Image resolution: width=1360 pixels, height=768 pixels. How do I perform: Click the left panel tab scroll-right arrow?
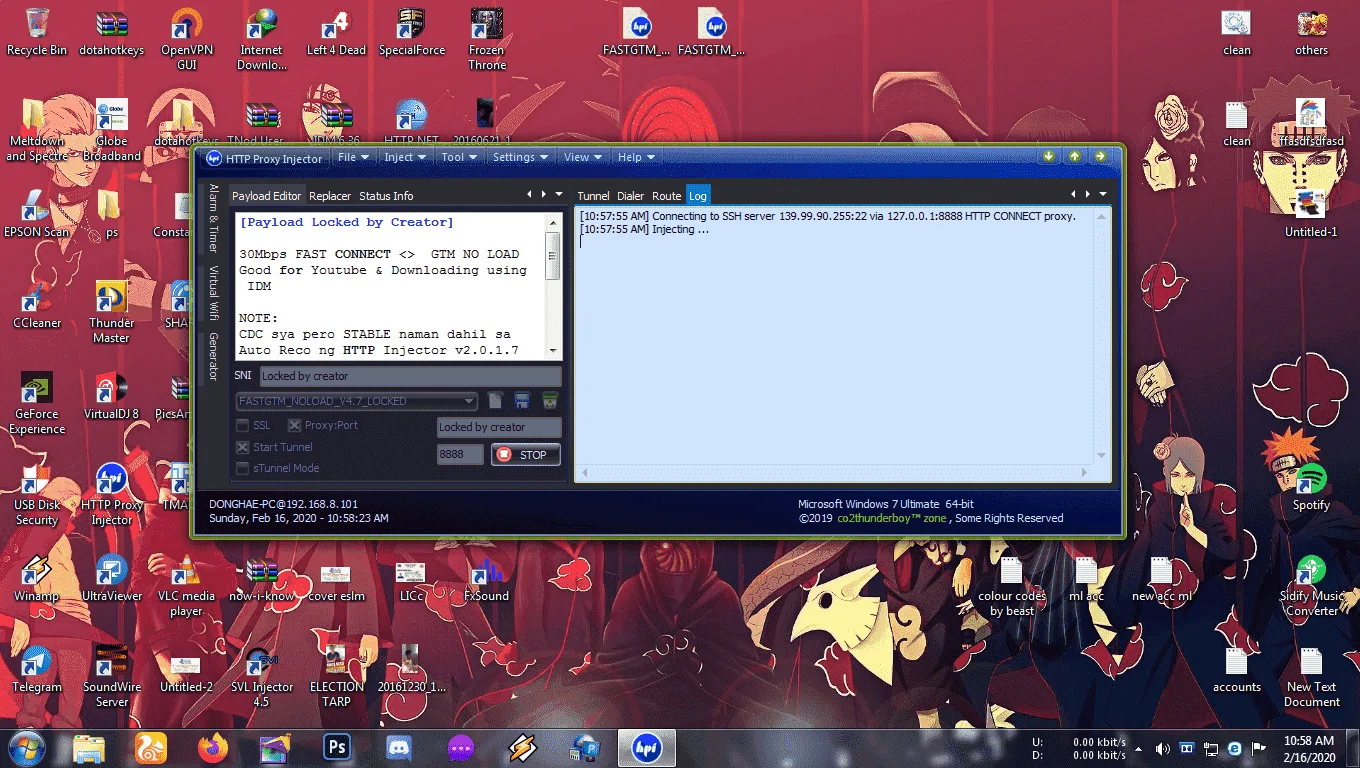pyautogui.click(x=544, y=194)
